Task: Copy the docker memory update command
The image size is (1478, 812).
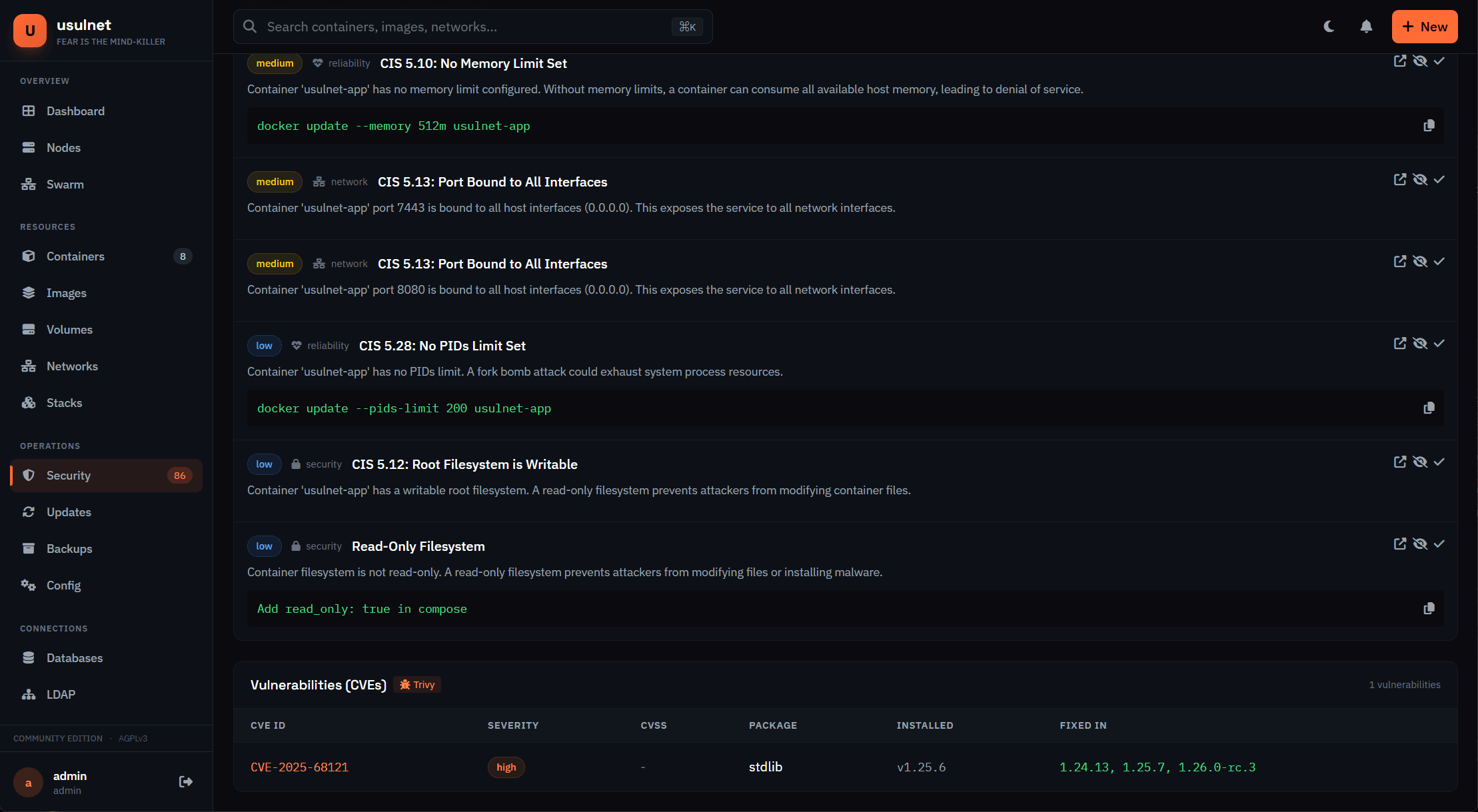Action: [x=1428, y=125]
